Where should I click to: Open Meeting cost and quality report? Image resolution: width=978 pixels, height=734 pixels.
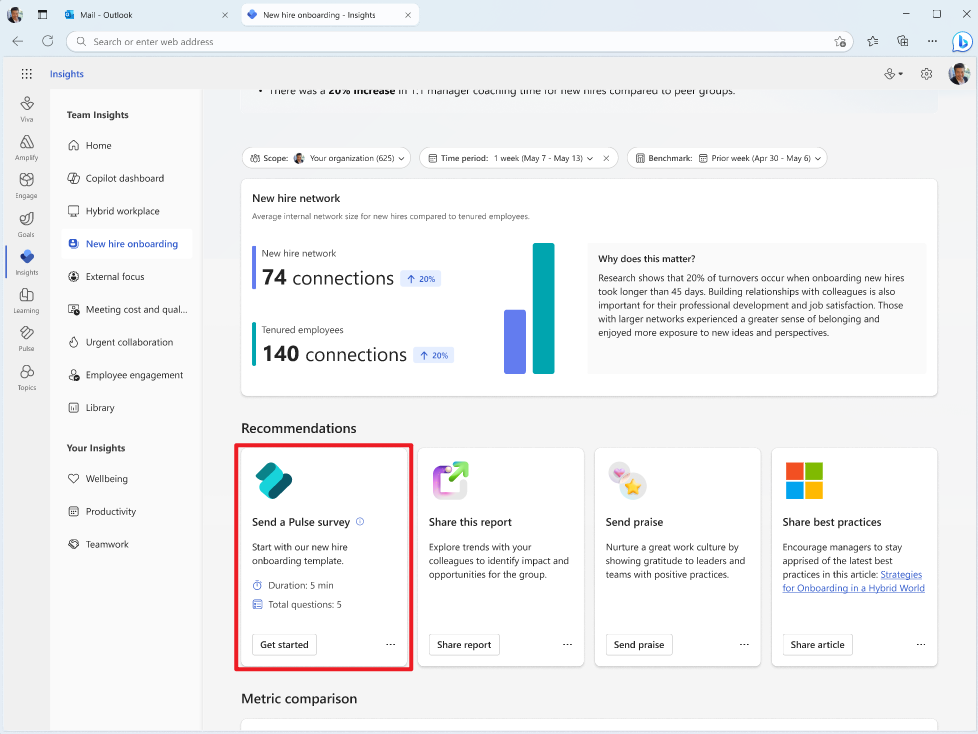[x=127, y=309]
